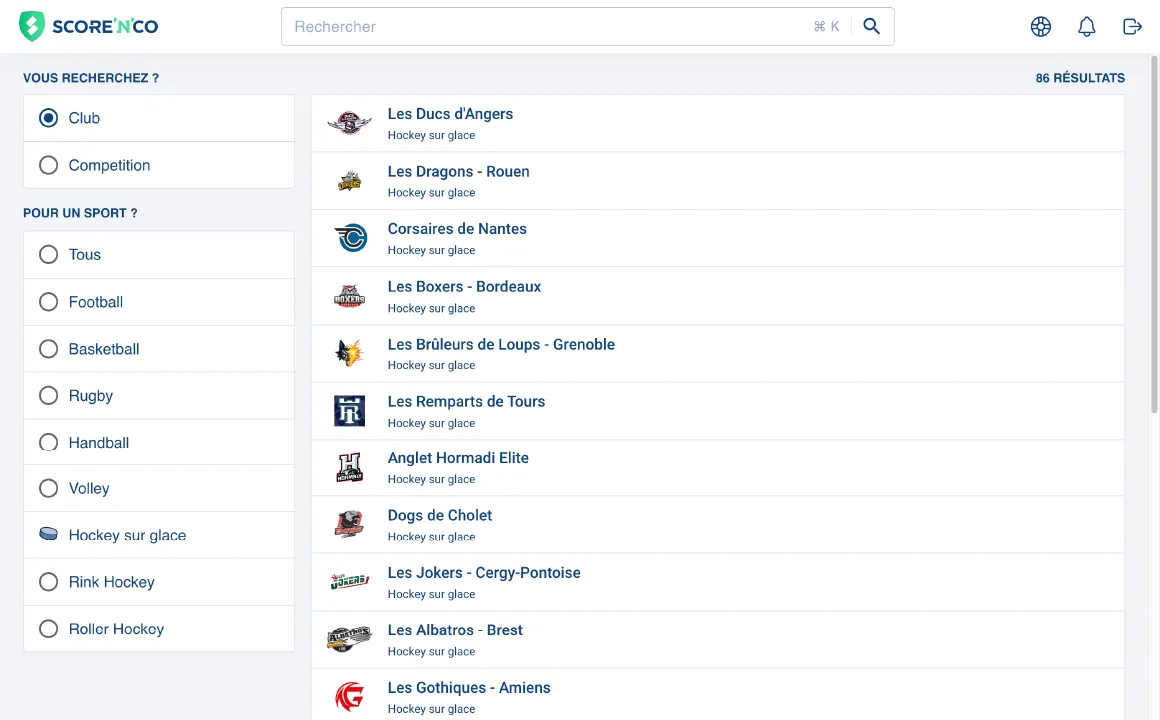Screen dimensions: 1160x720
Task: Select the Volley sport filter
Action: (x=48, y=488)
